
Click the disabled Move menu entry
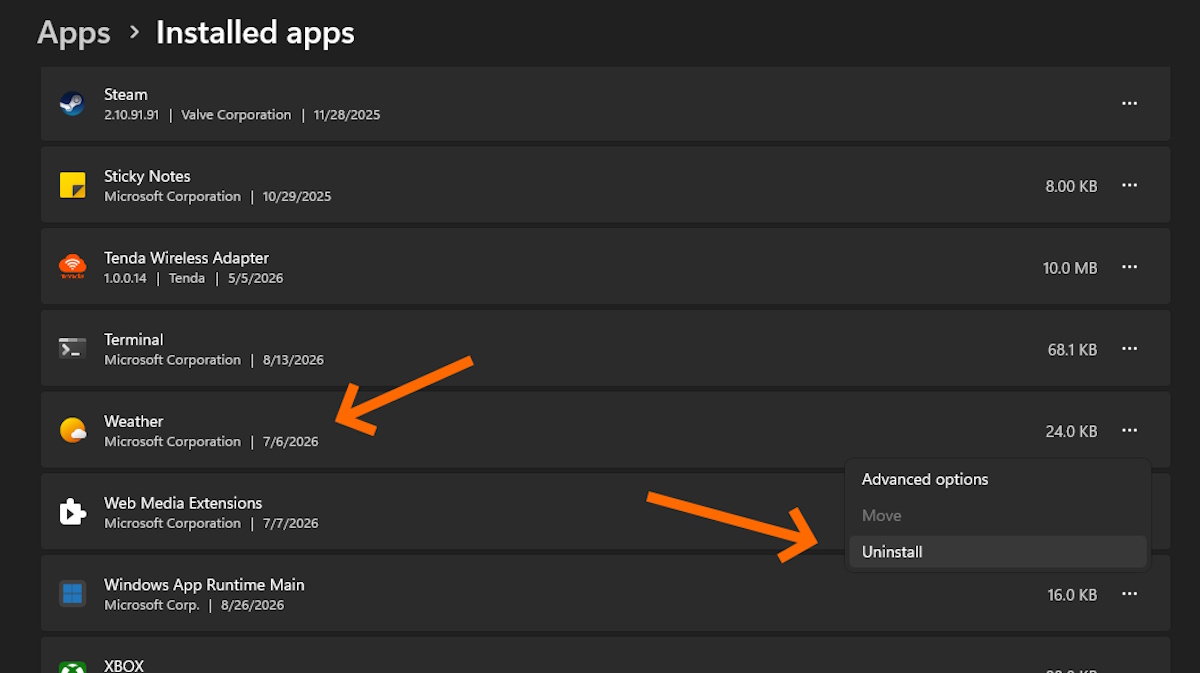pyautogui.click(x=998, y=516)
